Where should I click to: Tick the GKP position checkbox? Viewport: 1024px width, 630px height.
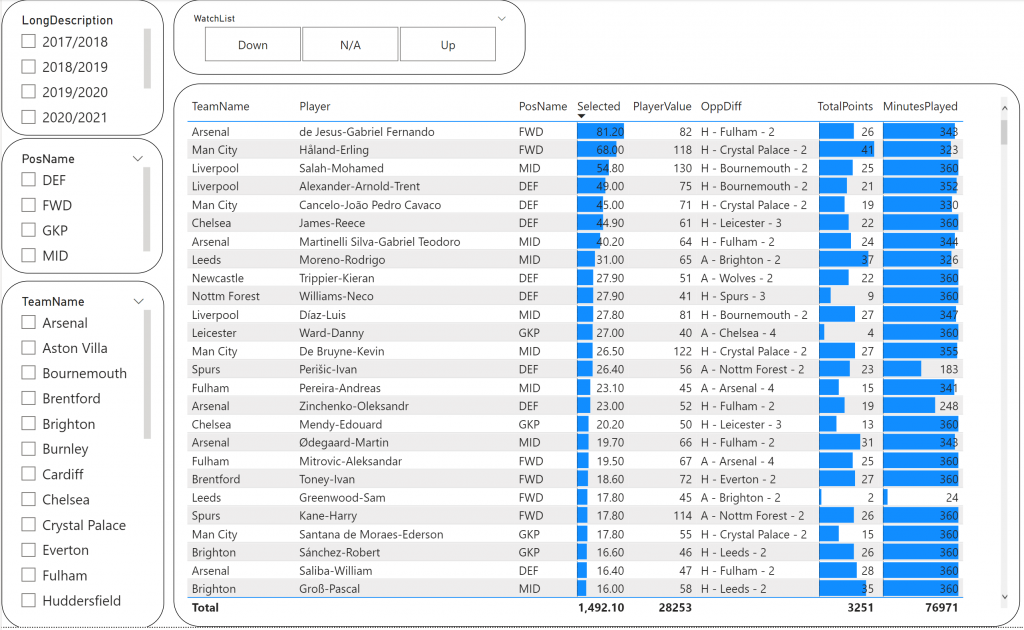pyautogui.click(x=28, y=230)
